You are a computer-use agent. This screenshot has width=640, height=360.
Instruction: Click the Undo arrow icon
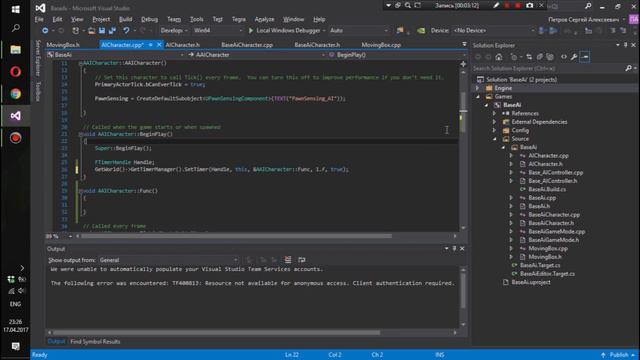tap(126, 31)
